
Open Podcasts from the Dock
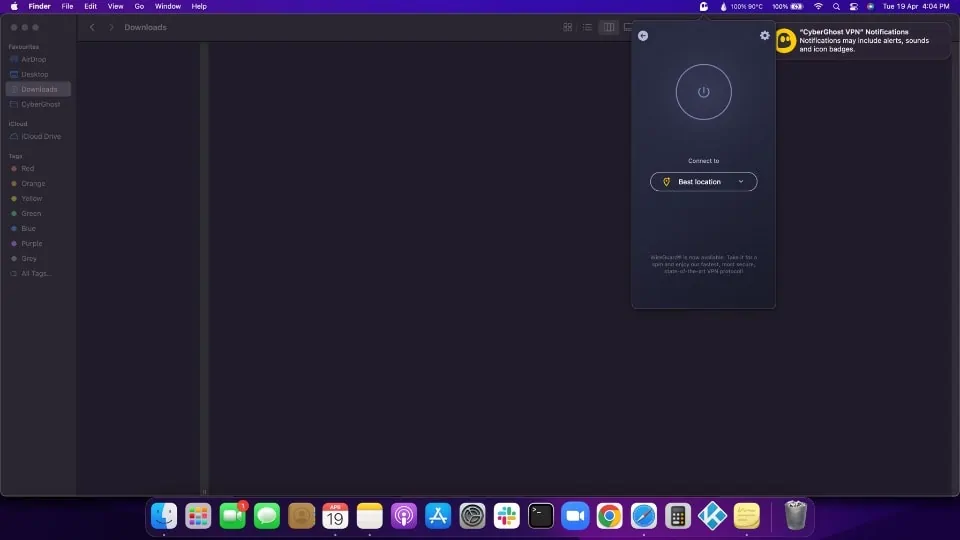tap(404, 516)
